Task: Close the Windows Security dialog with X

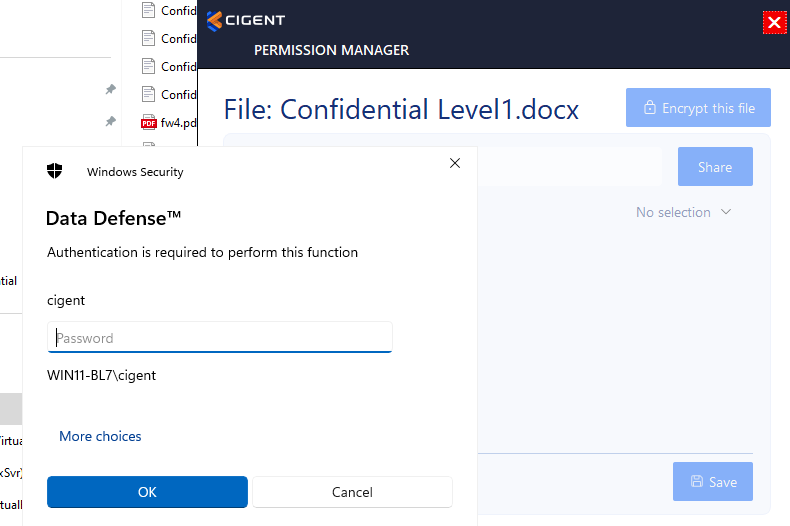Action: (x=455, y=163)
